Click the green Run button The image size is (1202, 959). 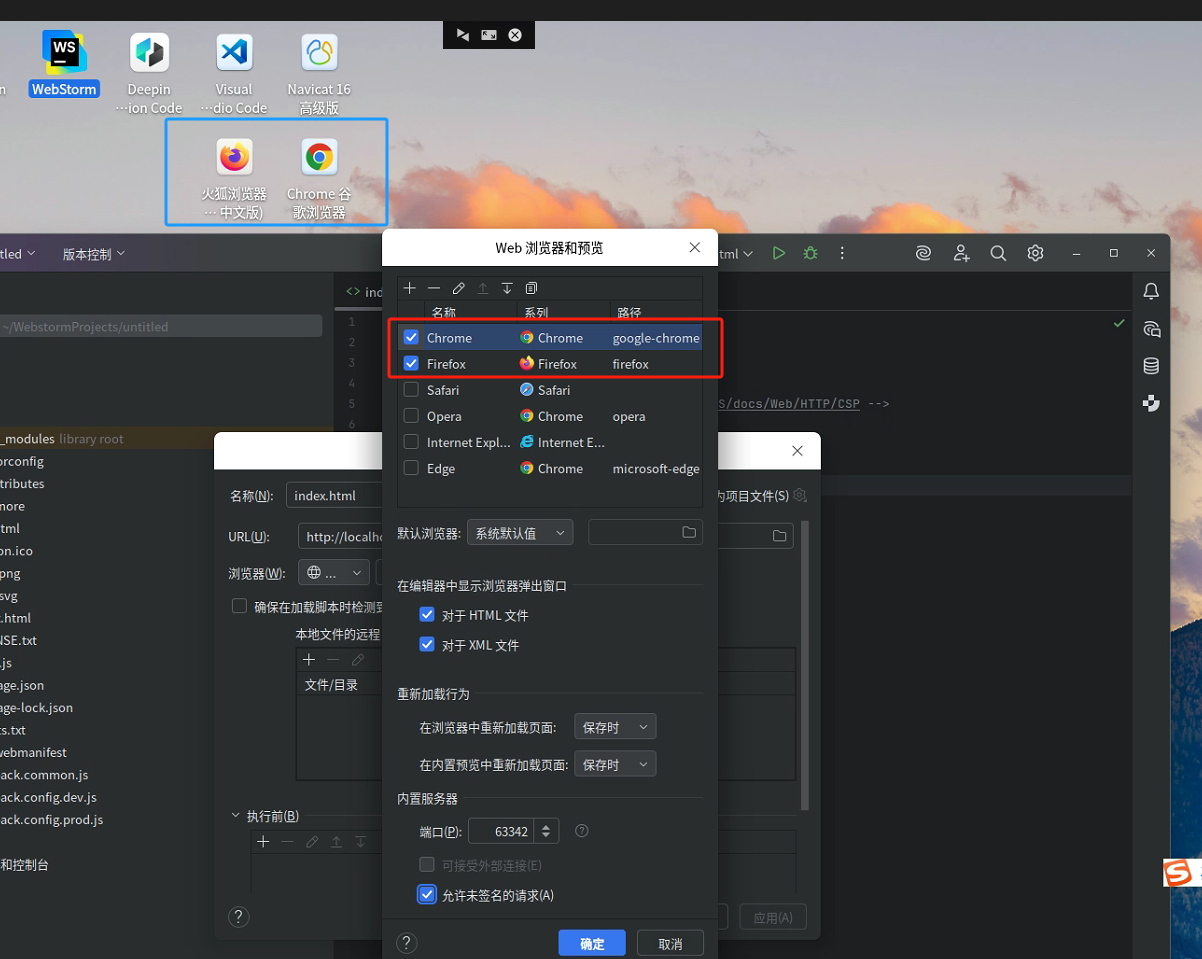tap(778, 254)
